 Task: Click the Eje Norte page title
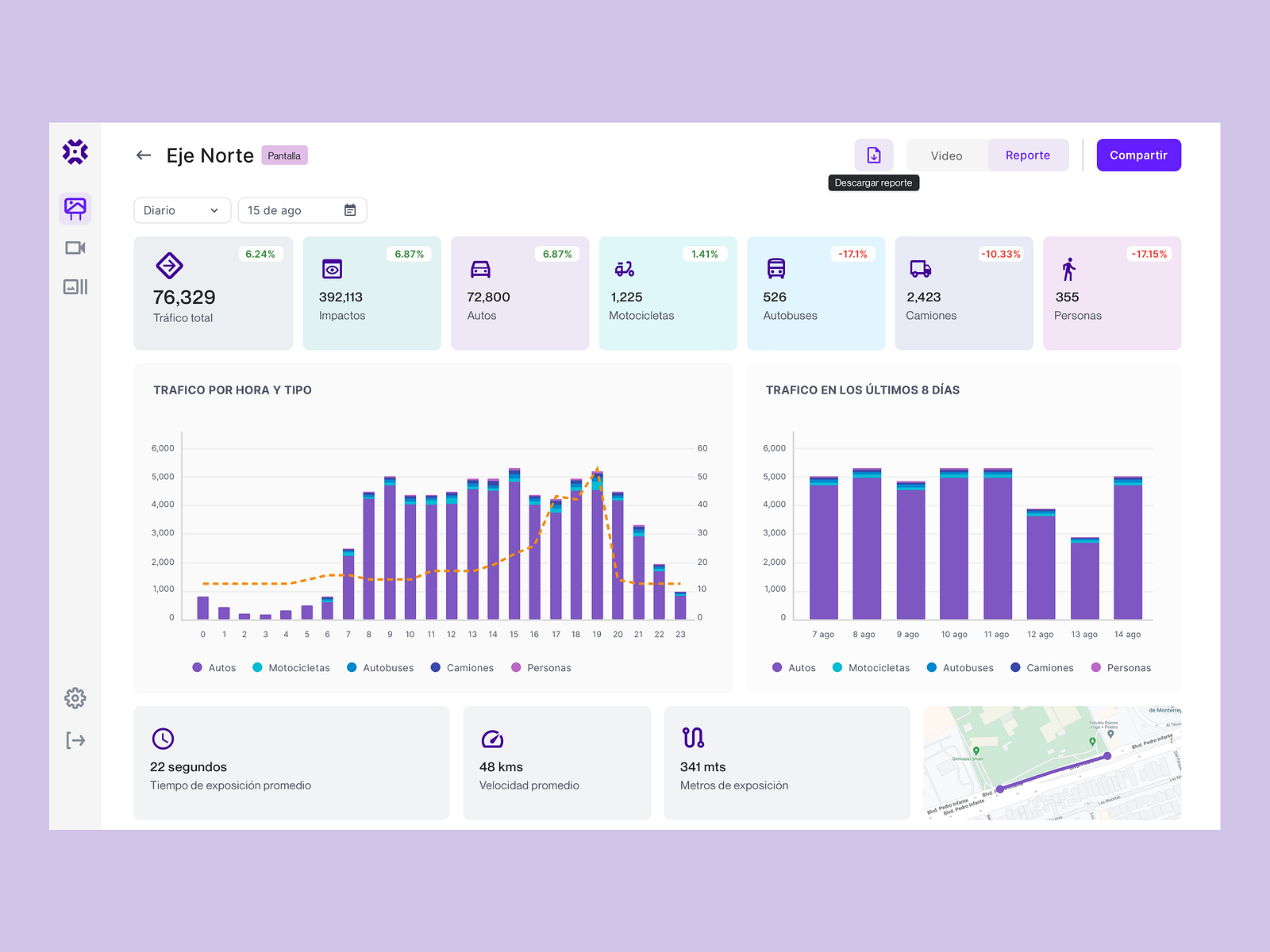(210, 155)
